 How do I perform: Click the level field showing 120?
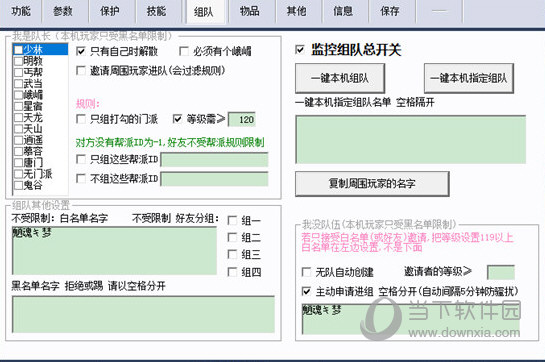point(242,120)
